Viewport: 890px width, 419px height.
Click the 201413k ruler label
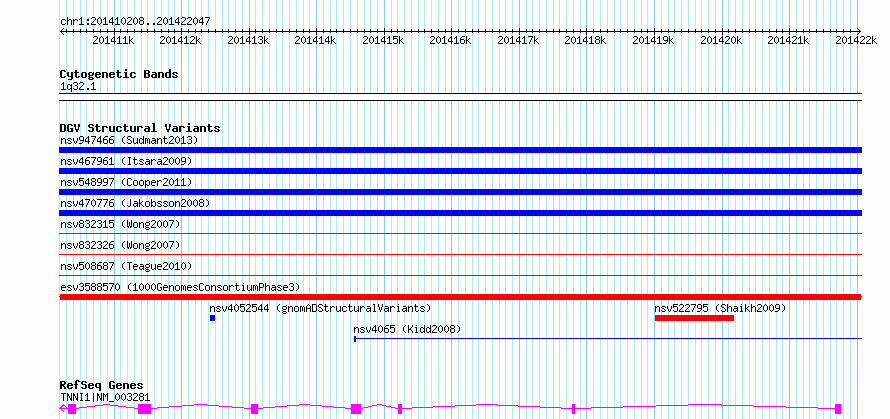(x=248, y=40)
